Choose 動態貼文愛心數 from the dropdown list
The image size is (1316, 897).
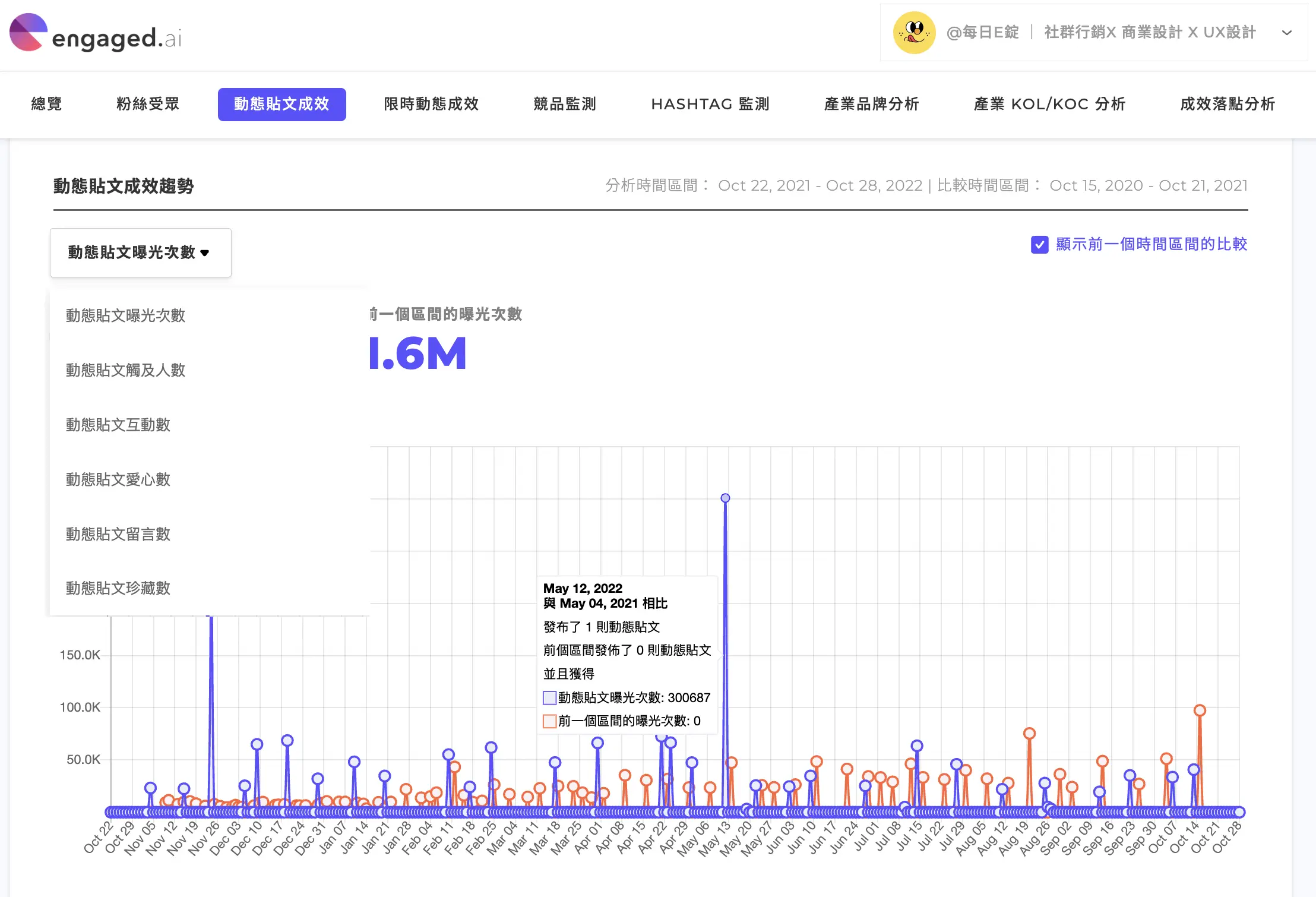(118, 479)
